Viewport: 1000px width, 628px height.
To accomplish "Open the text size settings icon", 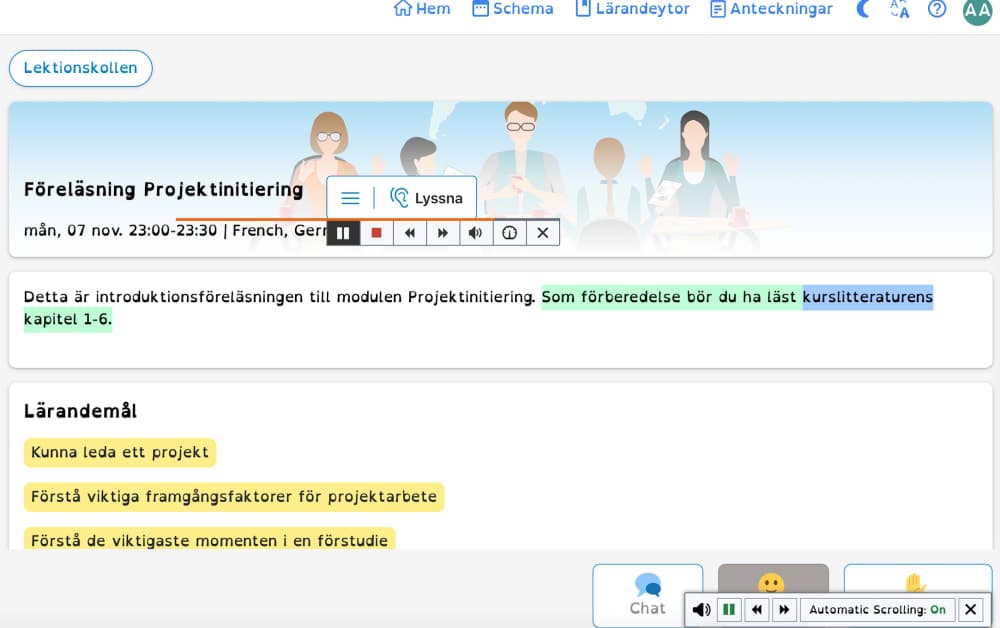I will point(900,9).
